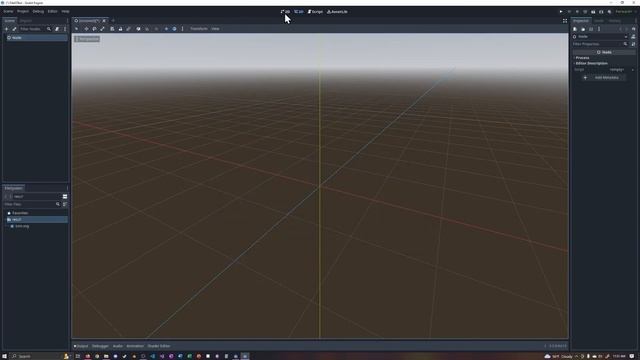Open the viewport Transform menu
The width and height of the screenshot is (640, 360).
199,29
